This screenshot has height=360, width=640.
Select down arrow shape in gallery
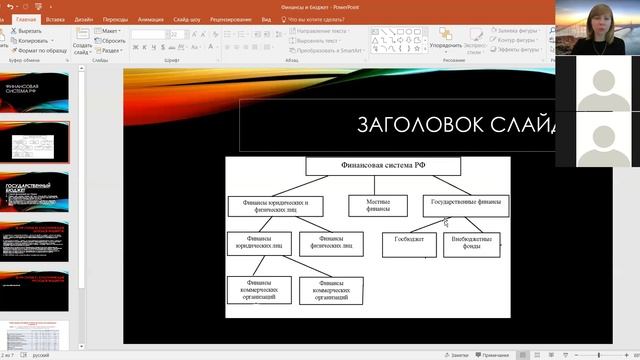point(409,40)
